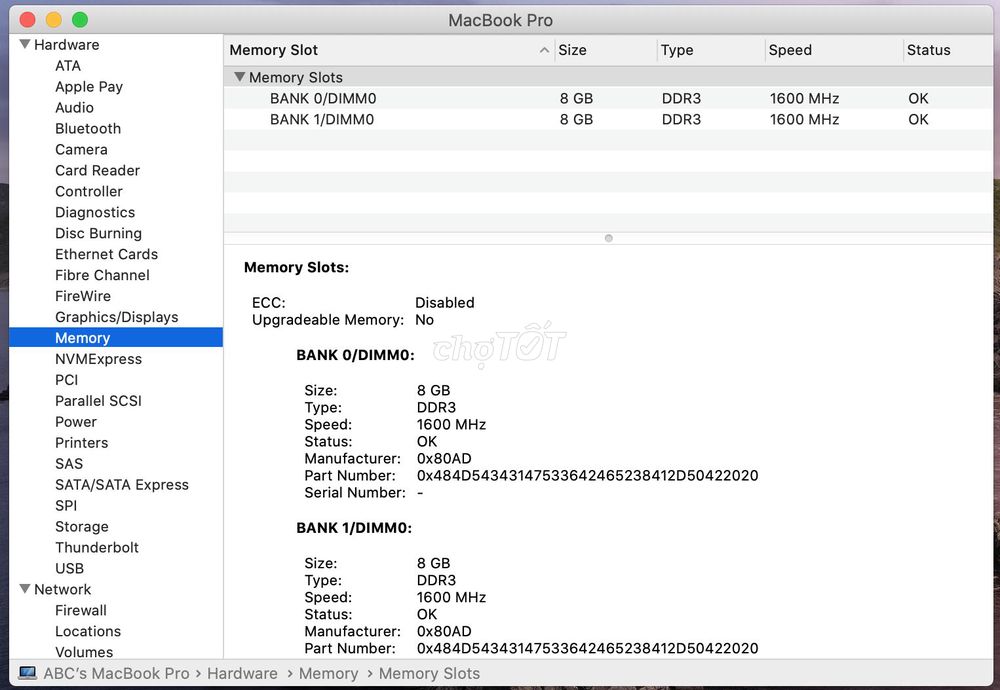Select Ethernet Cards in the sidebar
Image resolution: width=1000 pixels, height=690 pixels.
click(x=106, y=254)
